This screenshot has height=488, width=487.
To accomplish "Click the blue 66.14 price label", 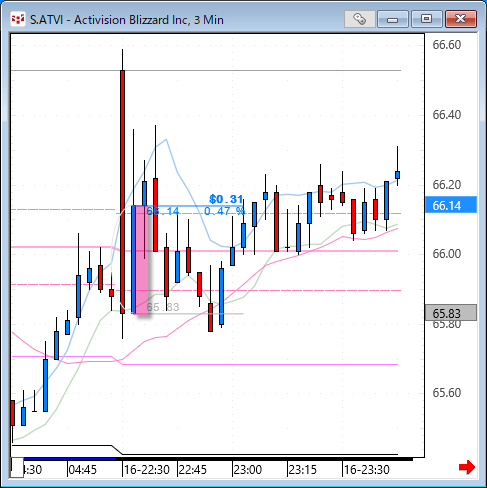I will click(451, 205).
